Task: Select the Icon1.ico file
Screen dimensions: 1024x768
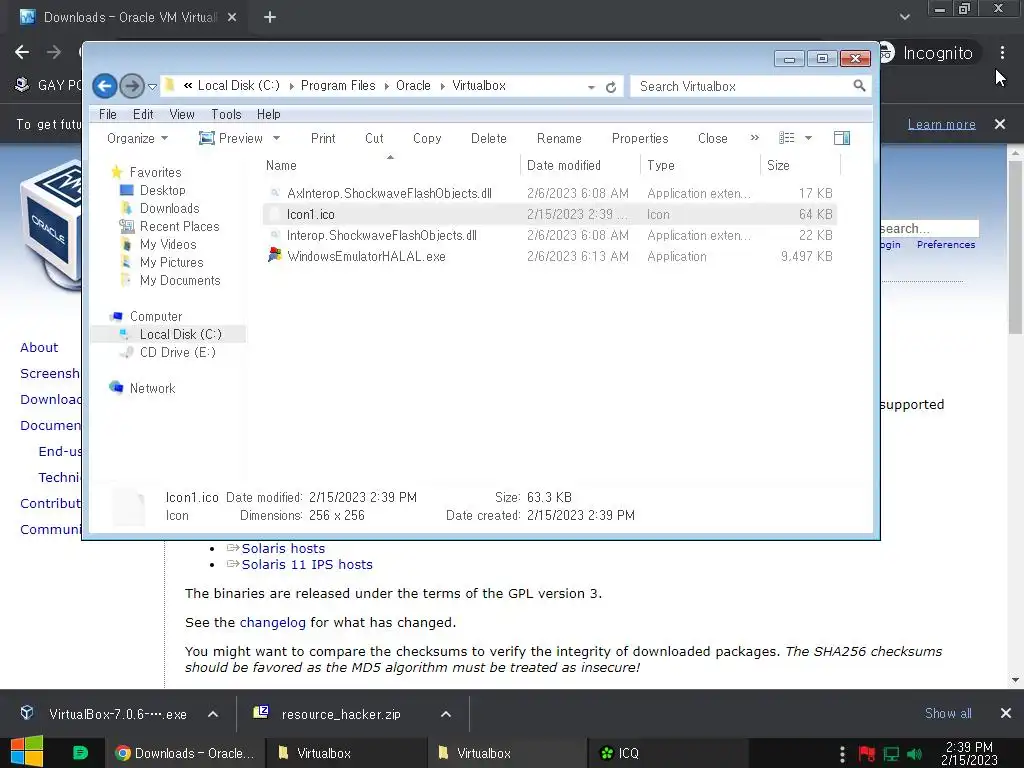Action: [549, 214]
